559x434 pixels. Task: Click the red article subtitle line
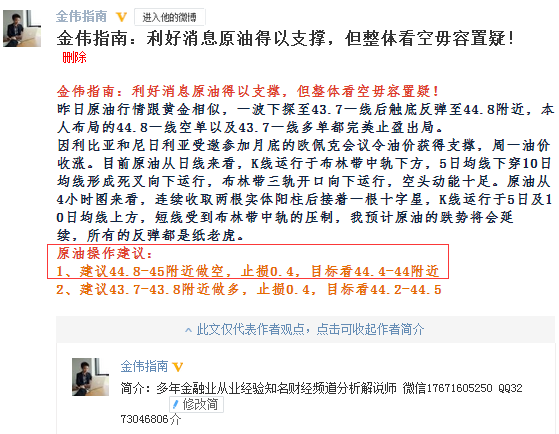(248, 91)
